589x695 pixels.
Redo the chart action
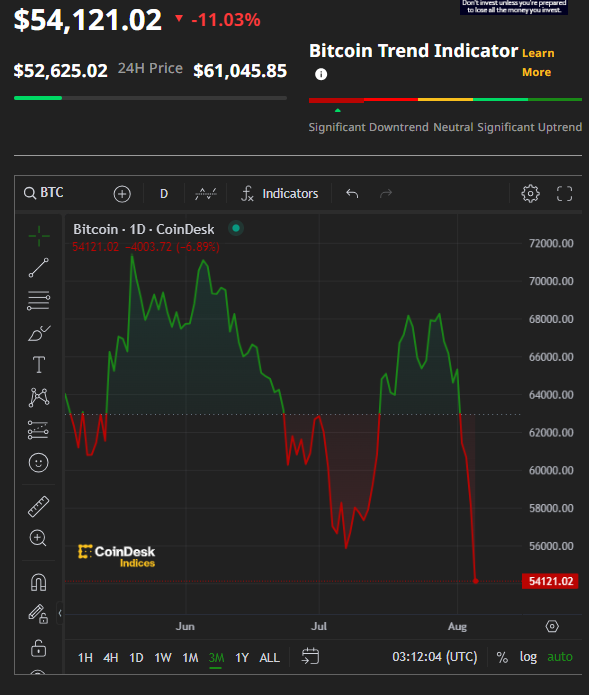click(x=386, y=194)
